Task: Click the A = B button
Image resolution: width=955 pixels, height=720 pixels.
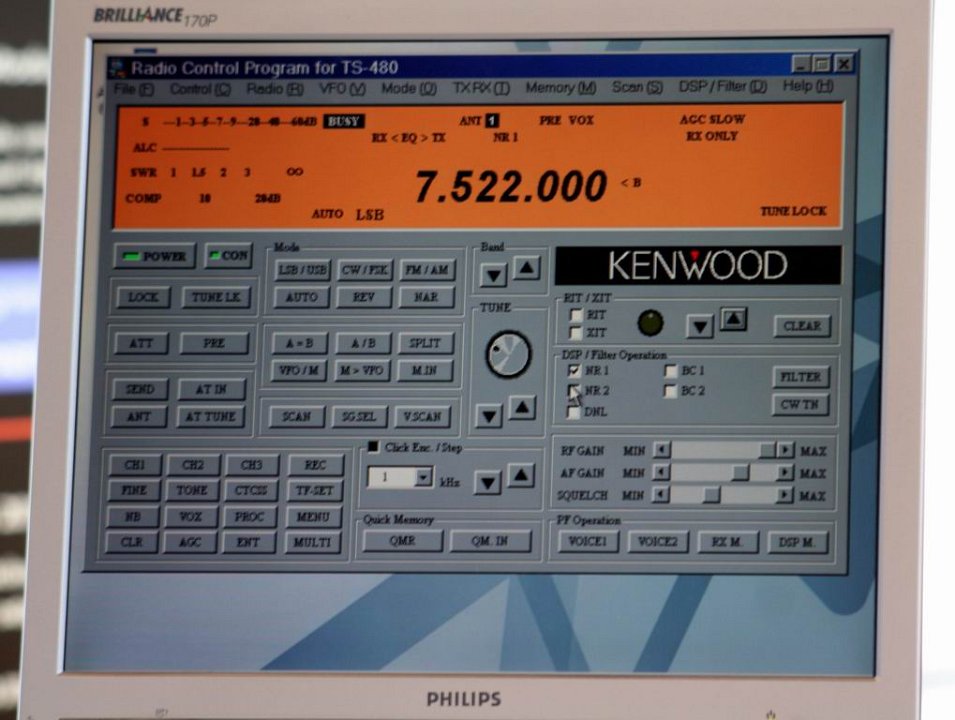Action: coord(300,344)
